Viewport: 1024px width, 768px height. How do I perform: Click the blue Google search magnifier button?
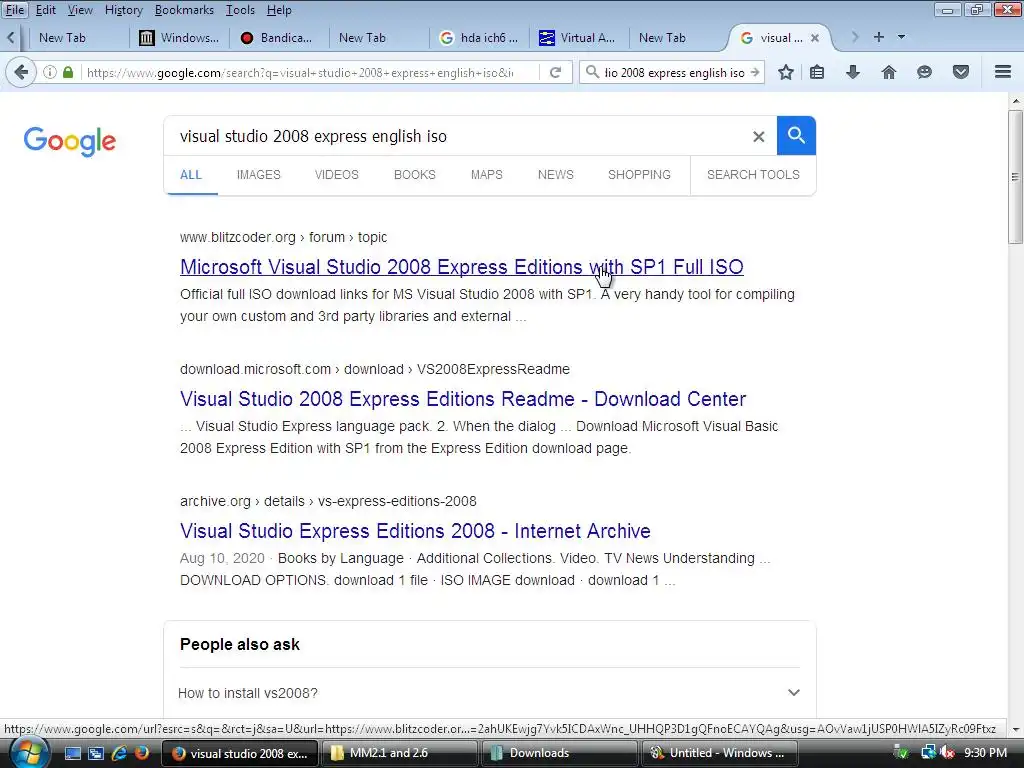coord(796,136)
